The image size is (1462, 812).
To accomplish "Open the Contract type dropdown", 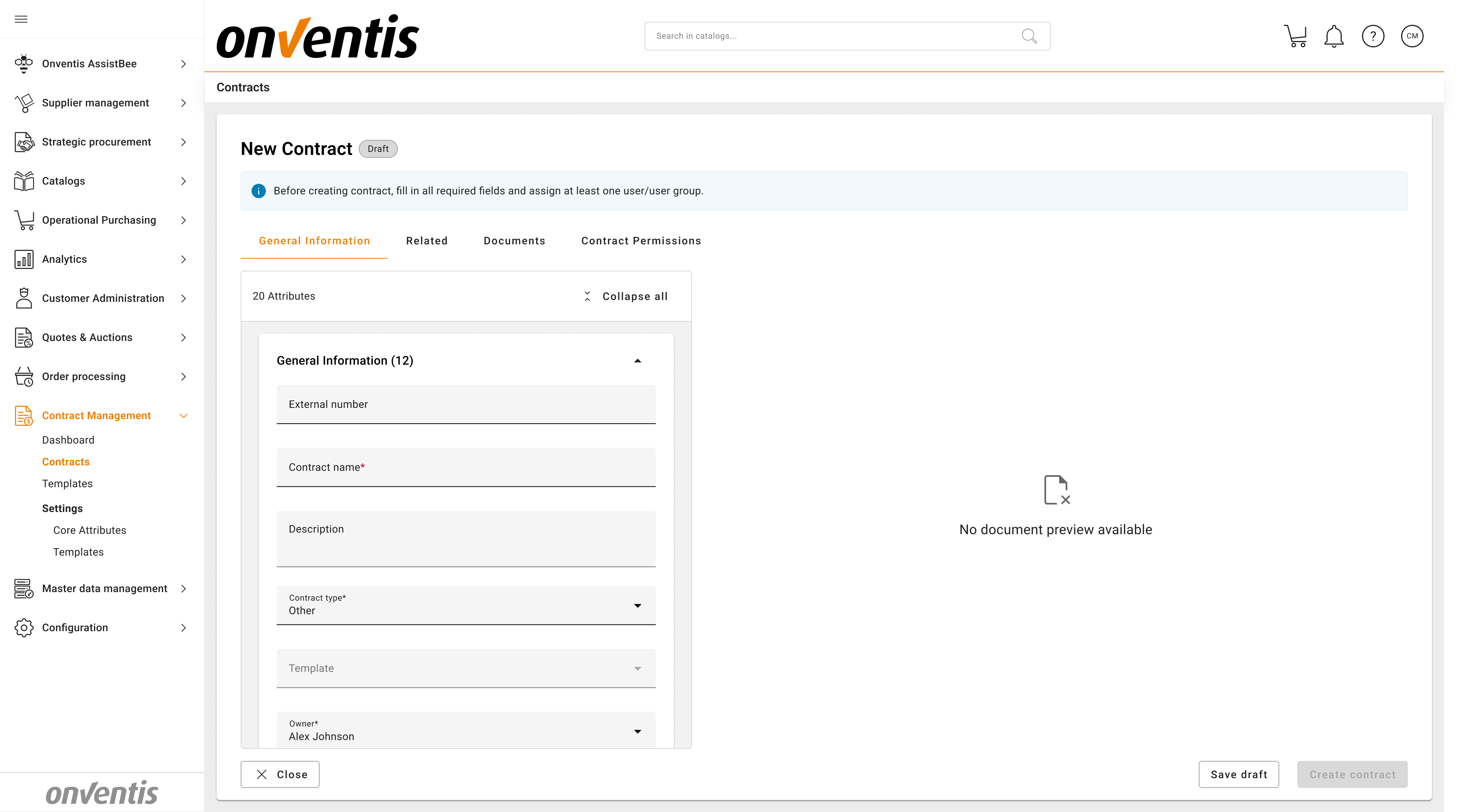I will click(637, 606).
